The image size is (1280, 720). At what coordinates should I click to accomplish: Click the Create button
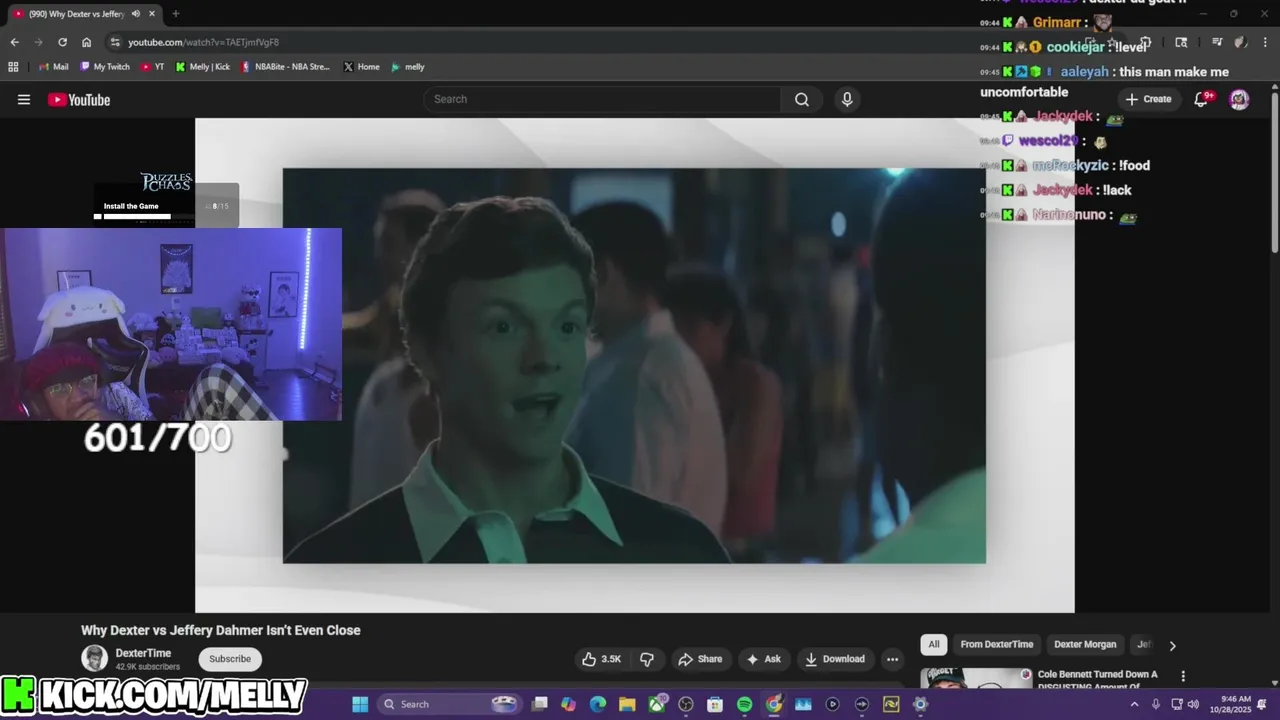point(1147,99)
